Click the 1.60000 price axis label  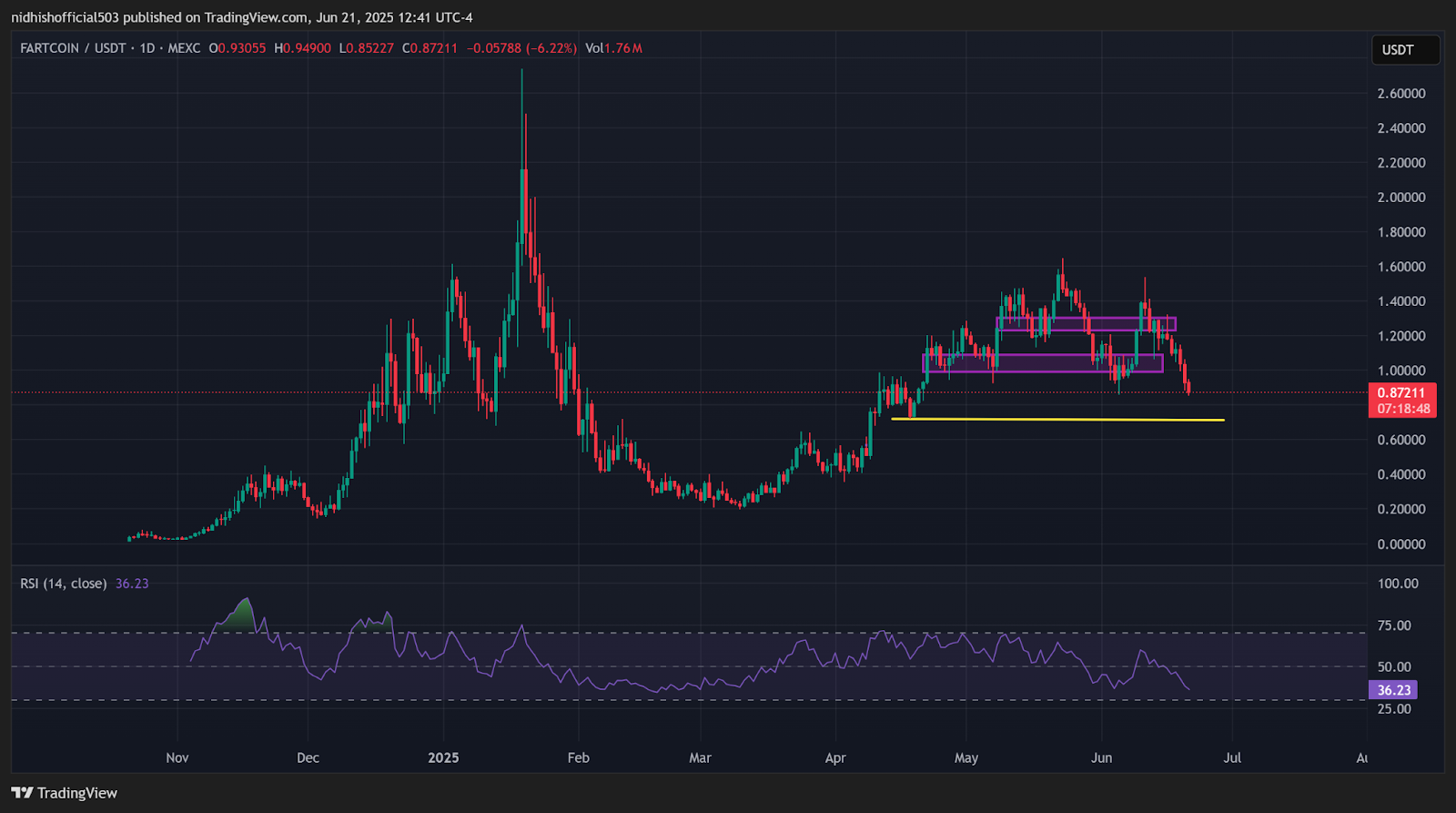(1401, 267)
